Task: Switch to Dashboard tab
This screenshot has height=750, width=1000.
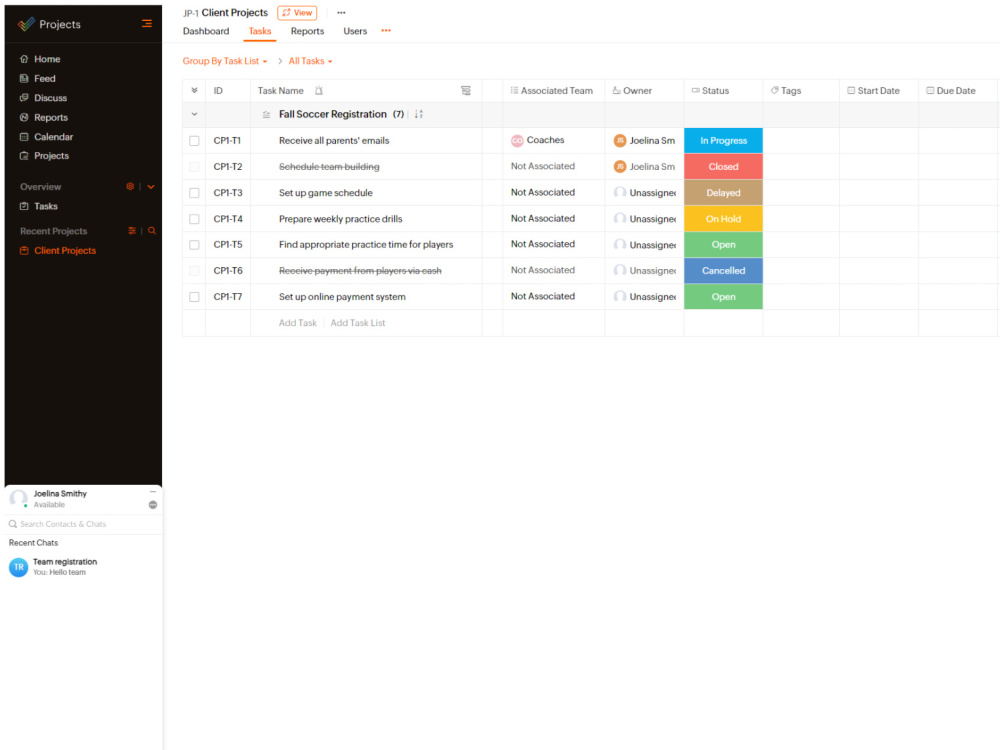Action: click(206, 31)
